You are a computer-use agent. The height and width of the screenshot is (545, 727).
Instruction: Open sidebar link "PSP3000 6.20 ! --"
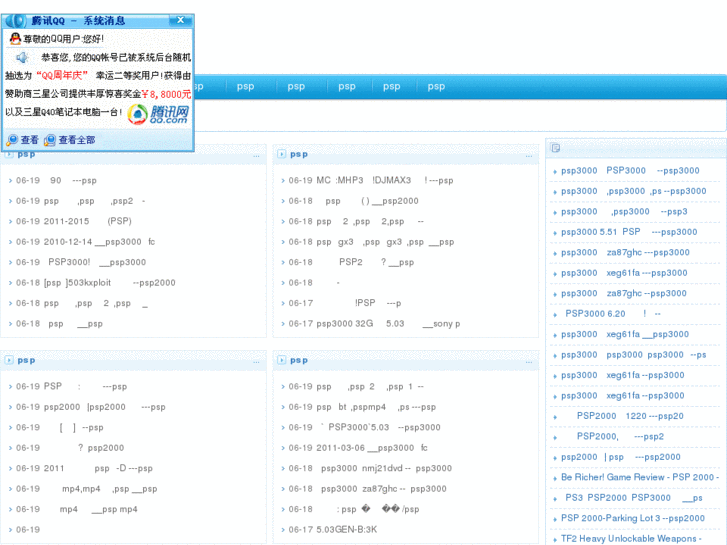612,314
